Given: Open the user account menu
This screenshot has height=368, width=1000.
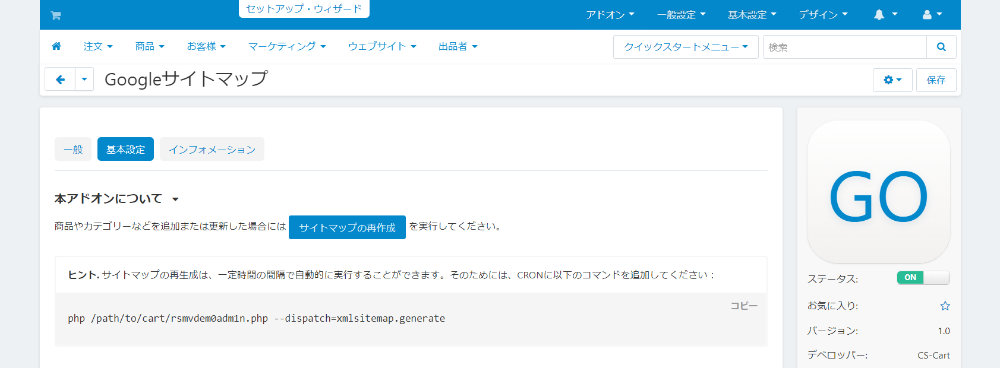Looking at the screenshot, I should click(932, 15).
